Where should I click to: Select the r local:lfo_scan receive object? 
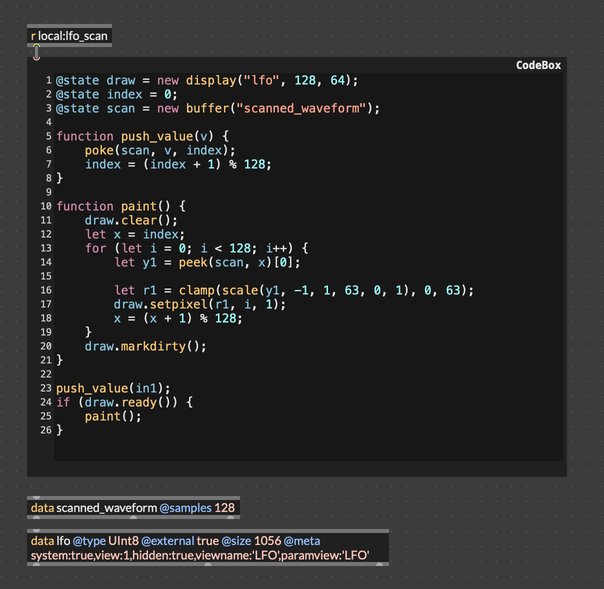68,36
